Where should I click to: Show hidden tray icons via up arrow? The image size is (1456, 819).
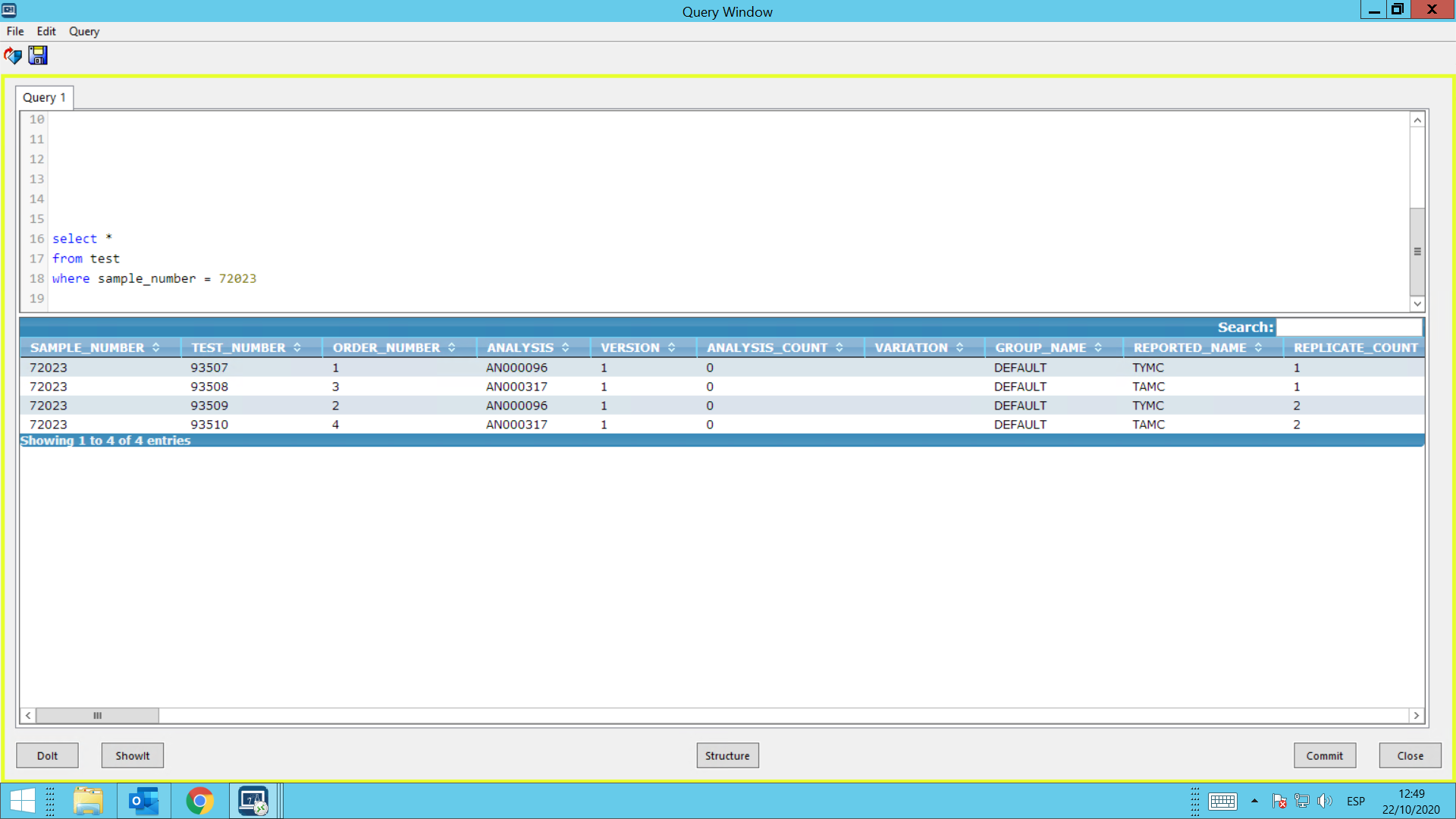point(1255,801)
